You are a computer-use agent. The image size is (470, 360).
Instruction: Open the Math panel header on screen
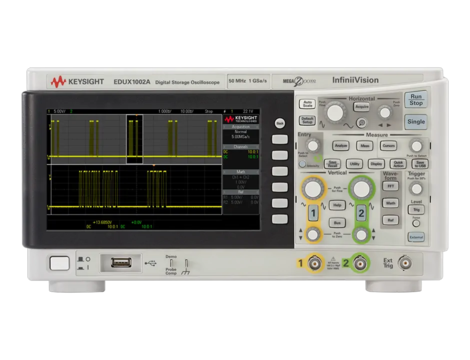[241, 172]
